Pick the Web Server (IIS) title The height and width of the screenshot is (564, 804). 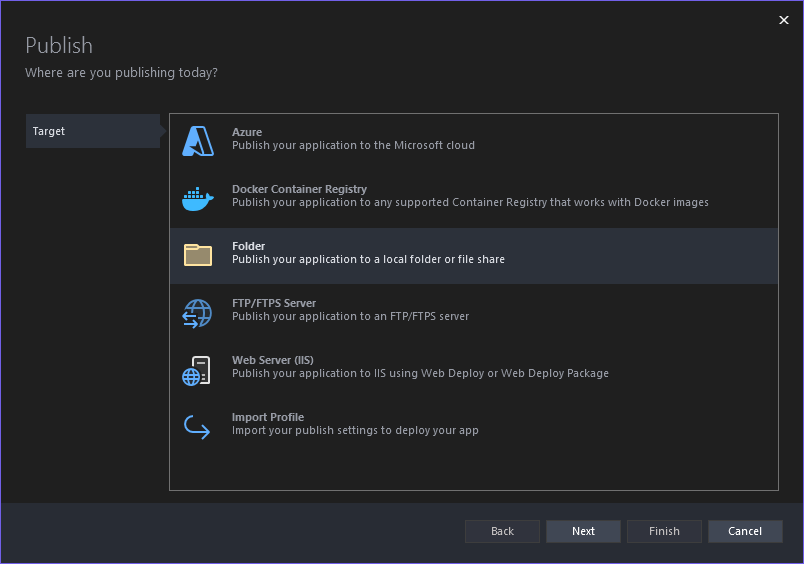tap(273, 360)
